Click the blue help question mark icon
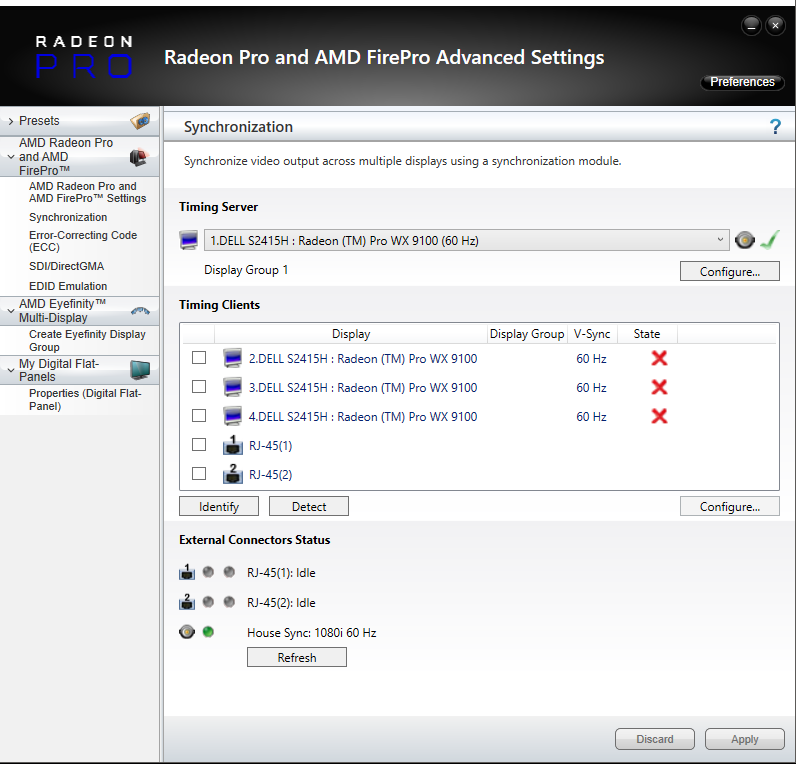796x764 pixels. click(x=774, y=127)
